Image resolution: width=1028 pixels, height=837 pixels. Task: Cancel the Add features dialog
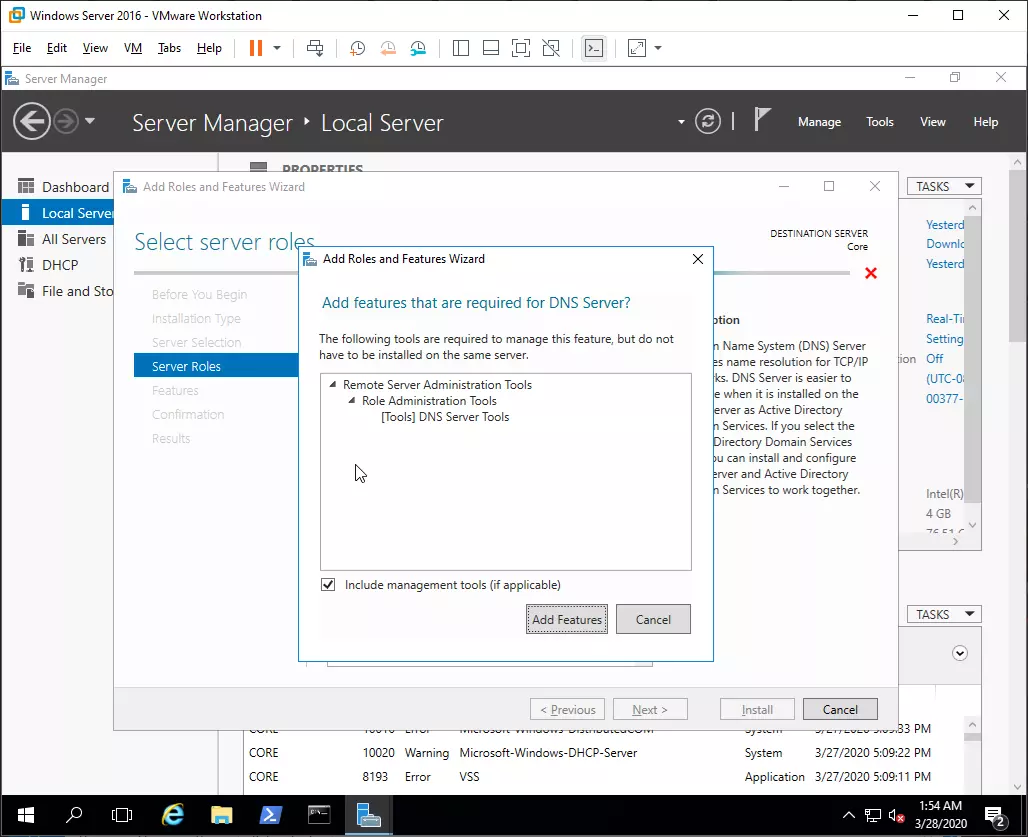pyautogui.click(x=653, y=619)
